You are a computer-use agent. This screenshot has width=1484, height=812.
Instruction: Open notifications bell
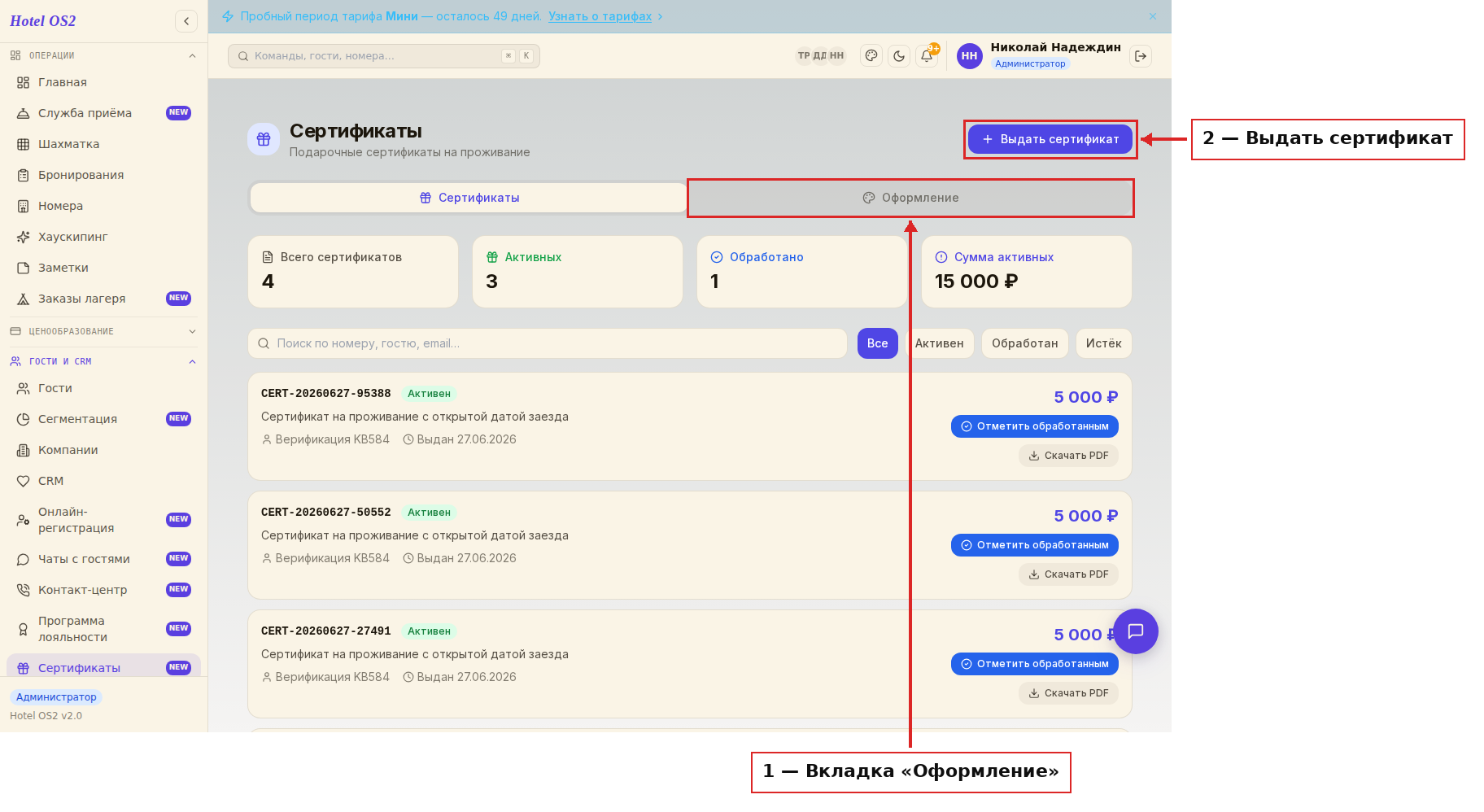click(x=927, y=56)
